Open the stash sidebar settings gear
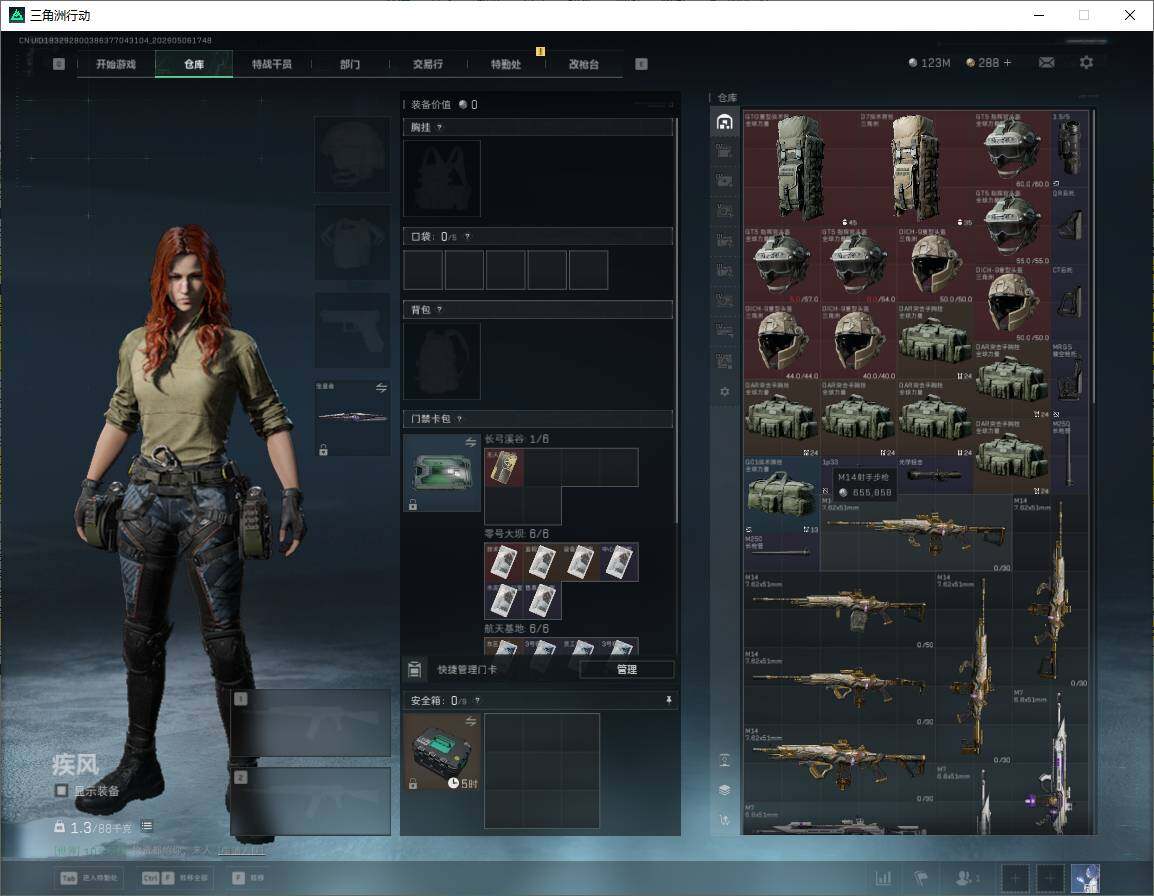Viewport: 1154px width, 896px height. click(x=724, y=392)
